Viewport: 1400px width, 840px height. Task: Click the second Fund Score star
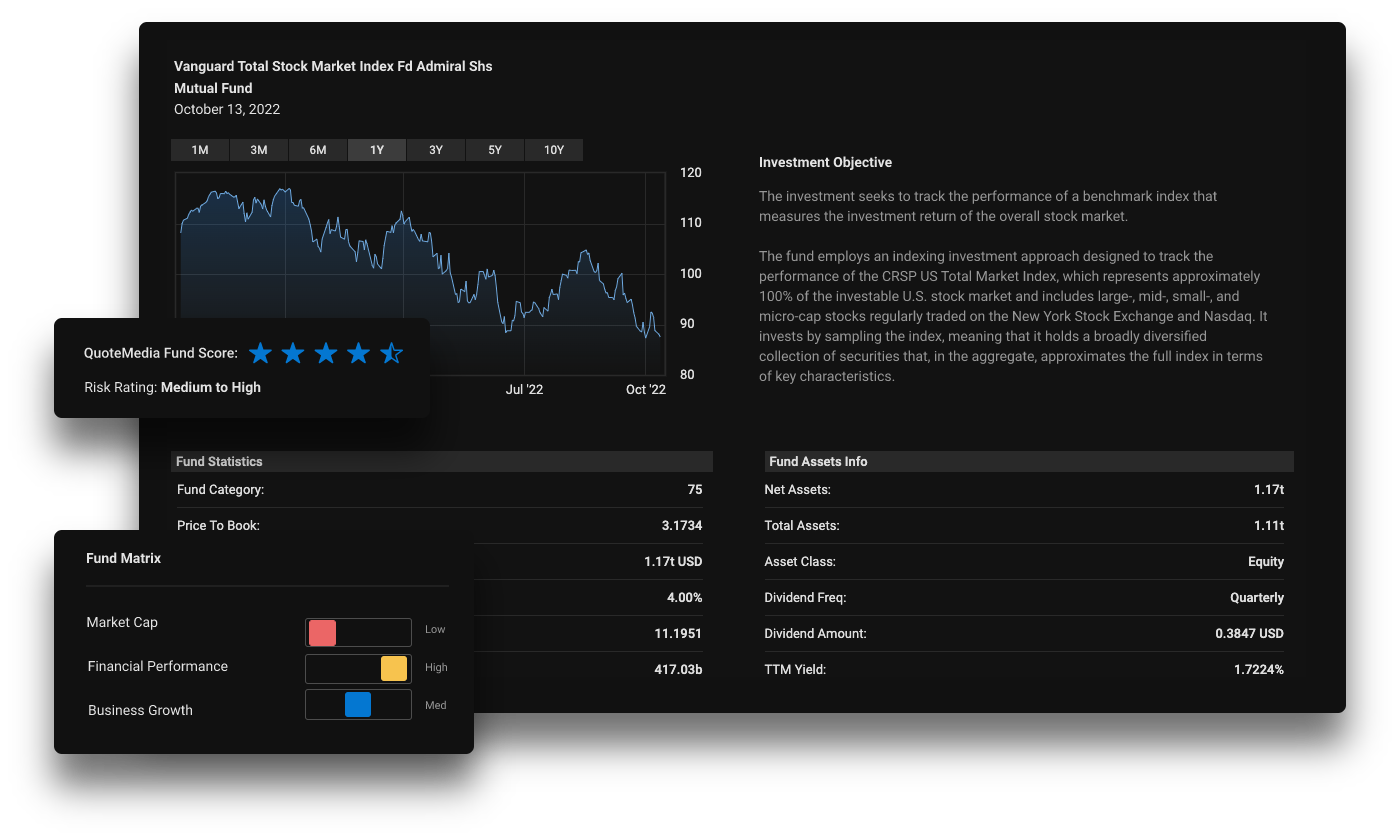point(293,353)
